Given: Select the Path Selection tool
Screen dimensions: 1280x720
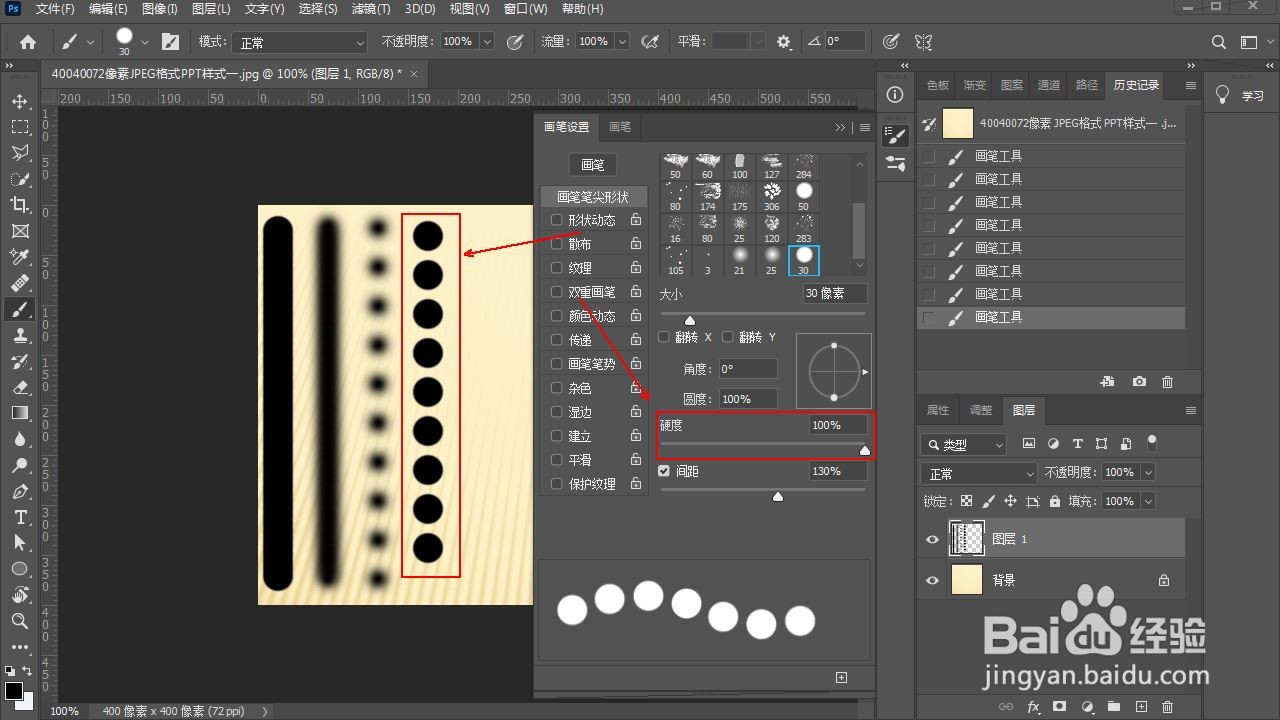Looking at the screenshot, I should (20, 542).
